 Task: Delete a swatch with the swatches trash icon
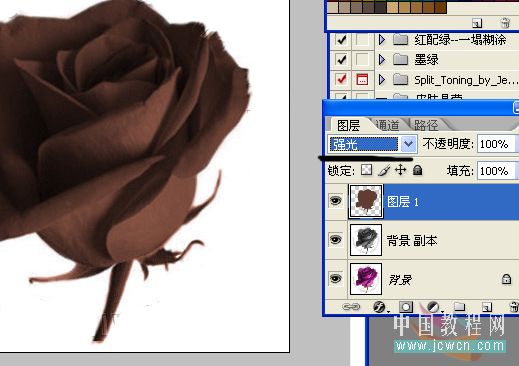point(505,23)
